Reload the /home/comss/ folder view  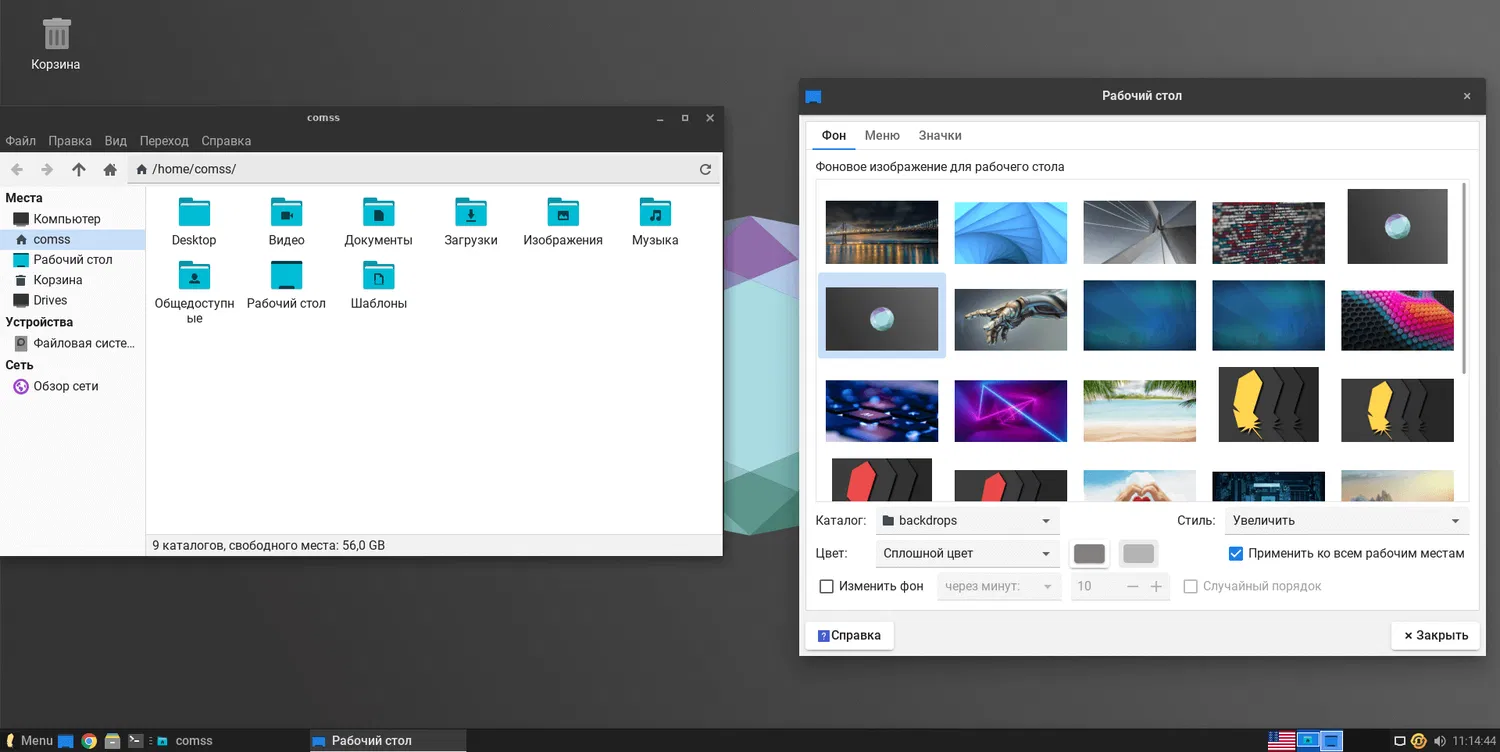click(705, 170)
